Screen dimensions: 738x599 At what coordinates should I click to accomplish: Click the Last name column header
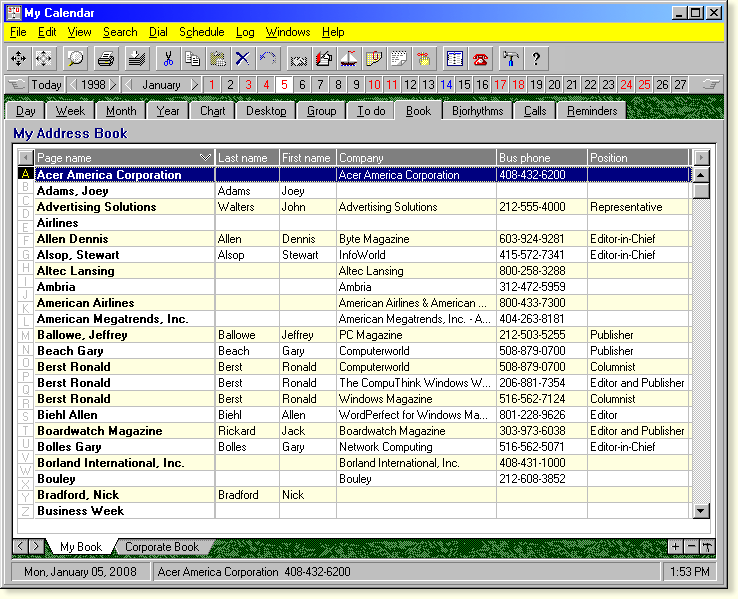coord(247,158)
